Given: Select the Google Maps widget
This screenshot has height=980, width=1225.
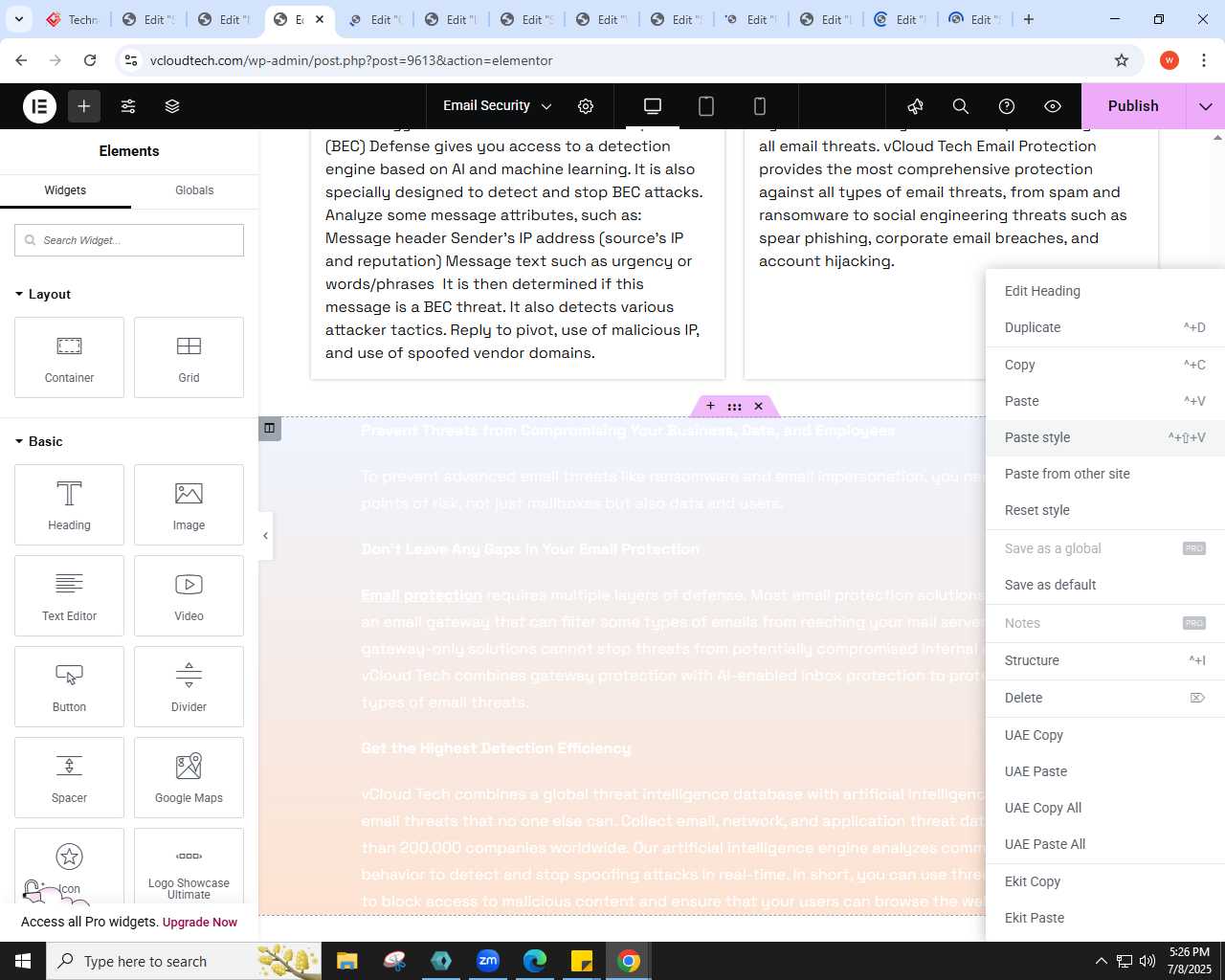Looking at the screenshot, I should point(189,777).
